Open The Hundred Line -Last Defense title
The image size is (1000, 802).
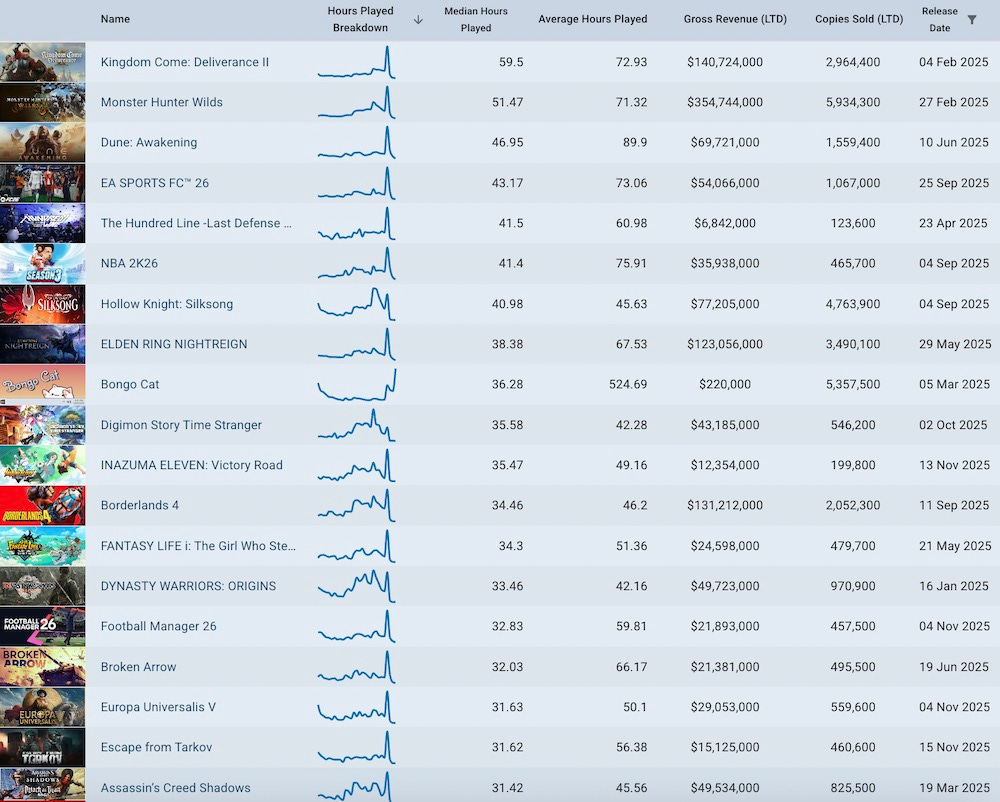(196, 223)
